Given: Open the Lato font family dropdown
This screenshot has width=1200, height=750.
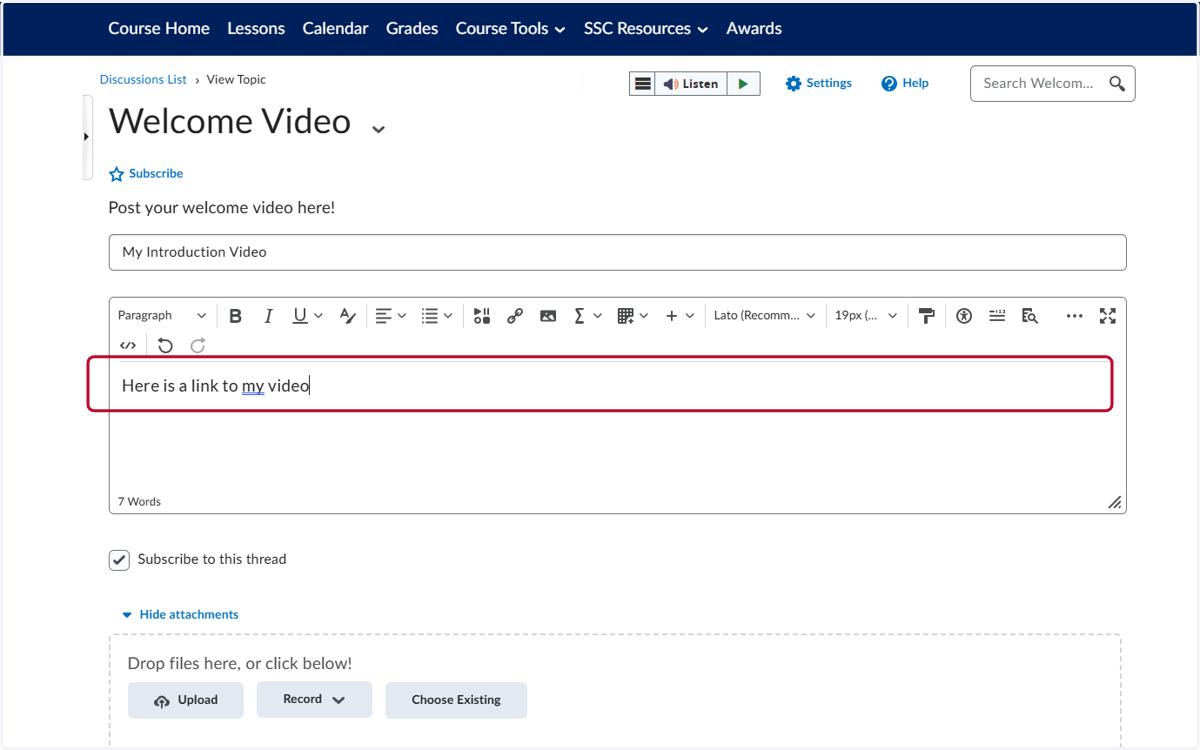Looking at the screenshot, I should 765,316.
